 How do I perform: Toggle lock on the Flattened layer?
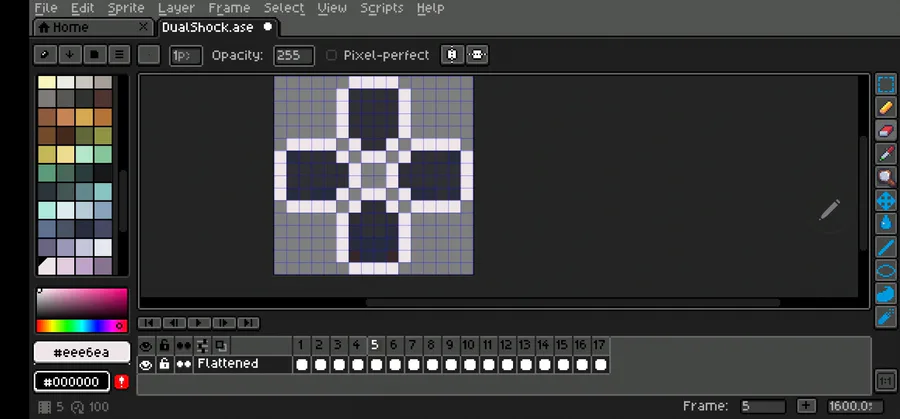pos(164,364)
